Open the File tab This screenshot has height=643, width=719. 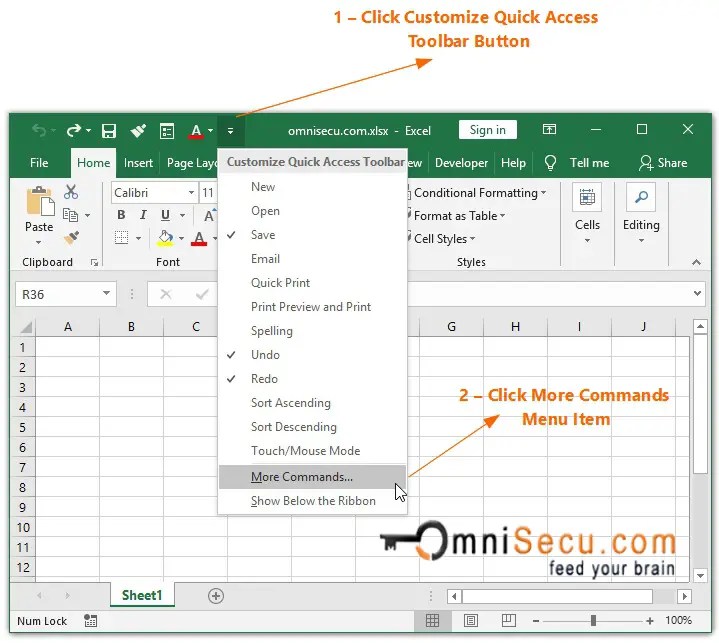[x=39, y=163]
